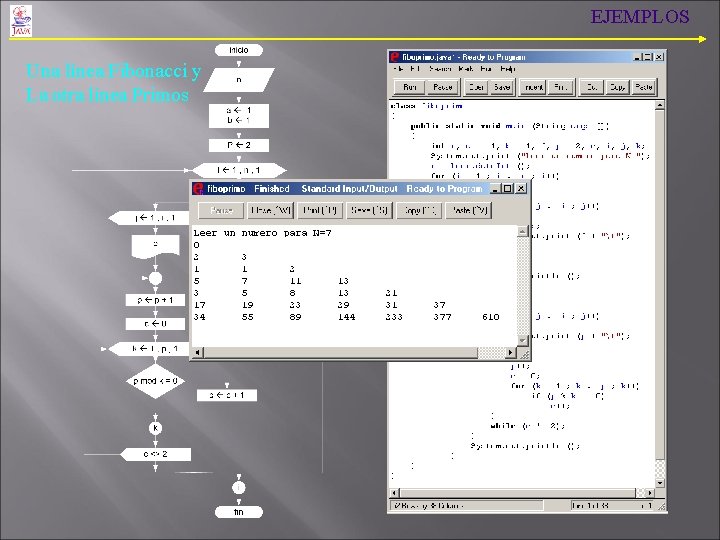Click the output window's horizontal scrollbar left arrow
This screenshot has height=540, width=720.
click(197, 352)
